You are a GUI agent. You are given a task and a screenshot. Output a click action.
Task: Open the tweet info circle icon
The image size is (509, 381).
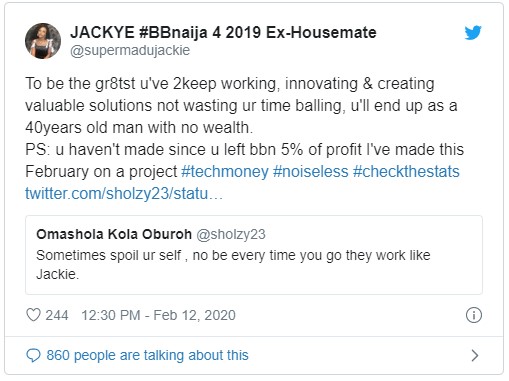click(x=474, y=315)
